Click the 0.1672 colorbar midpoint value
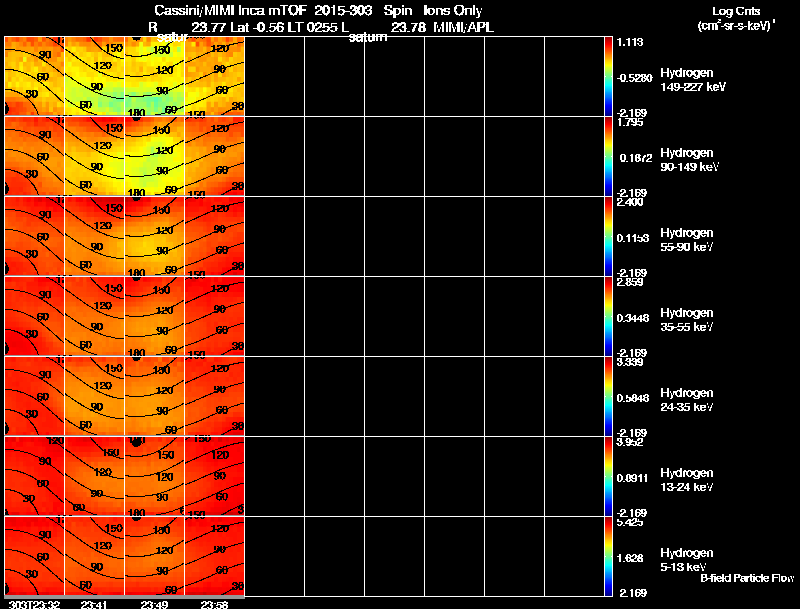The image size is (800, 609). (636, 158)
